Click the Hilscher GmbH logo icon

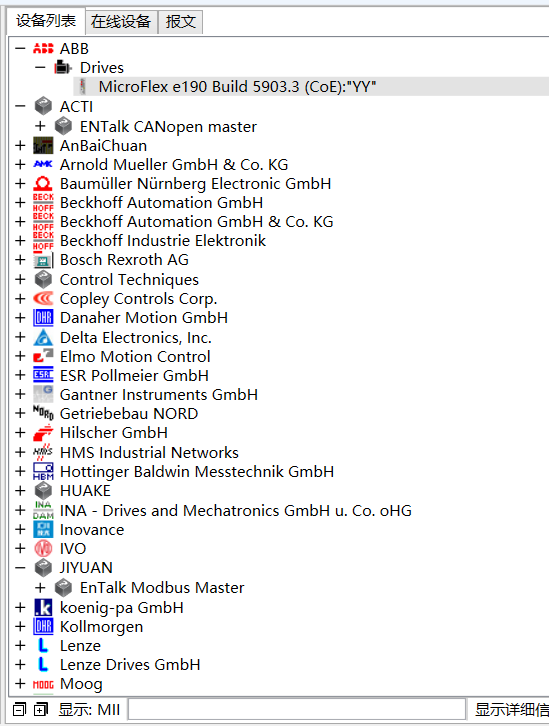(x=43, y=432)
